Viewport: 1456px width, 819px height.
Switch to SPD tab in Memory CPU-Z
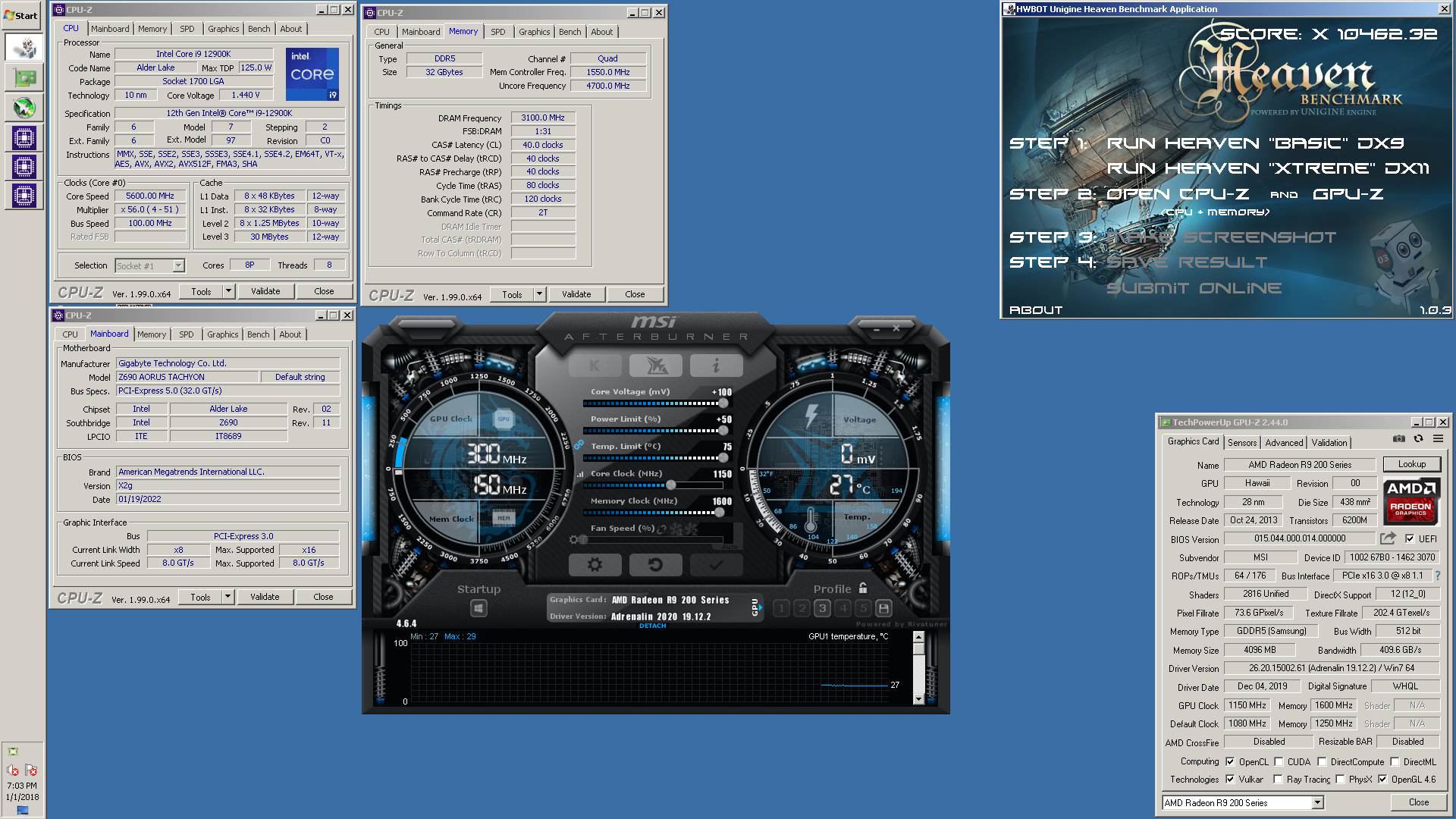(497, 32)
